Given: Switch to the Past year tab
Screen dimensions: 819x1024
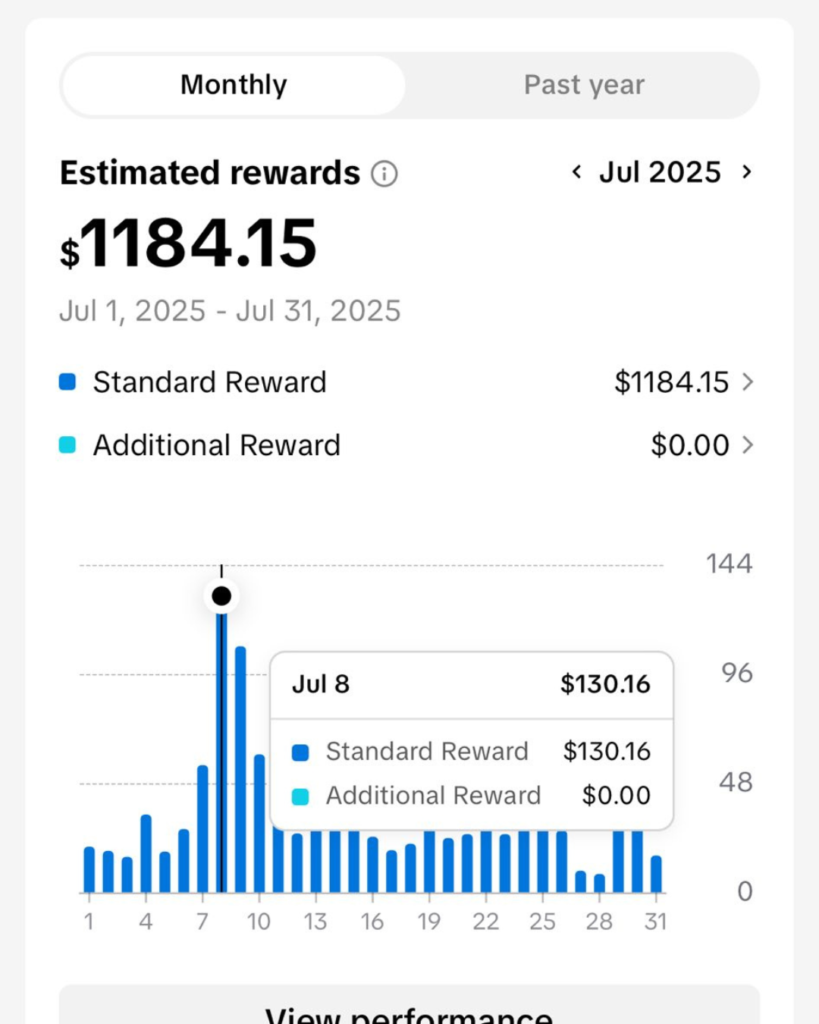Looking at the screenshot, I should click(584, 85).
